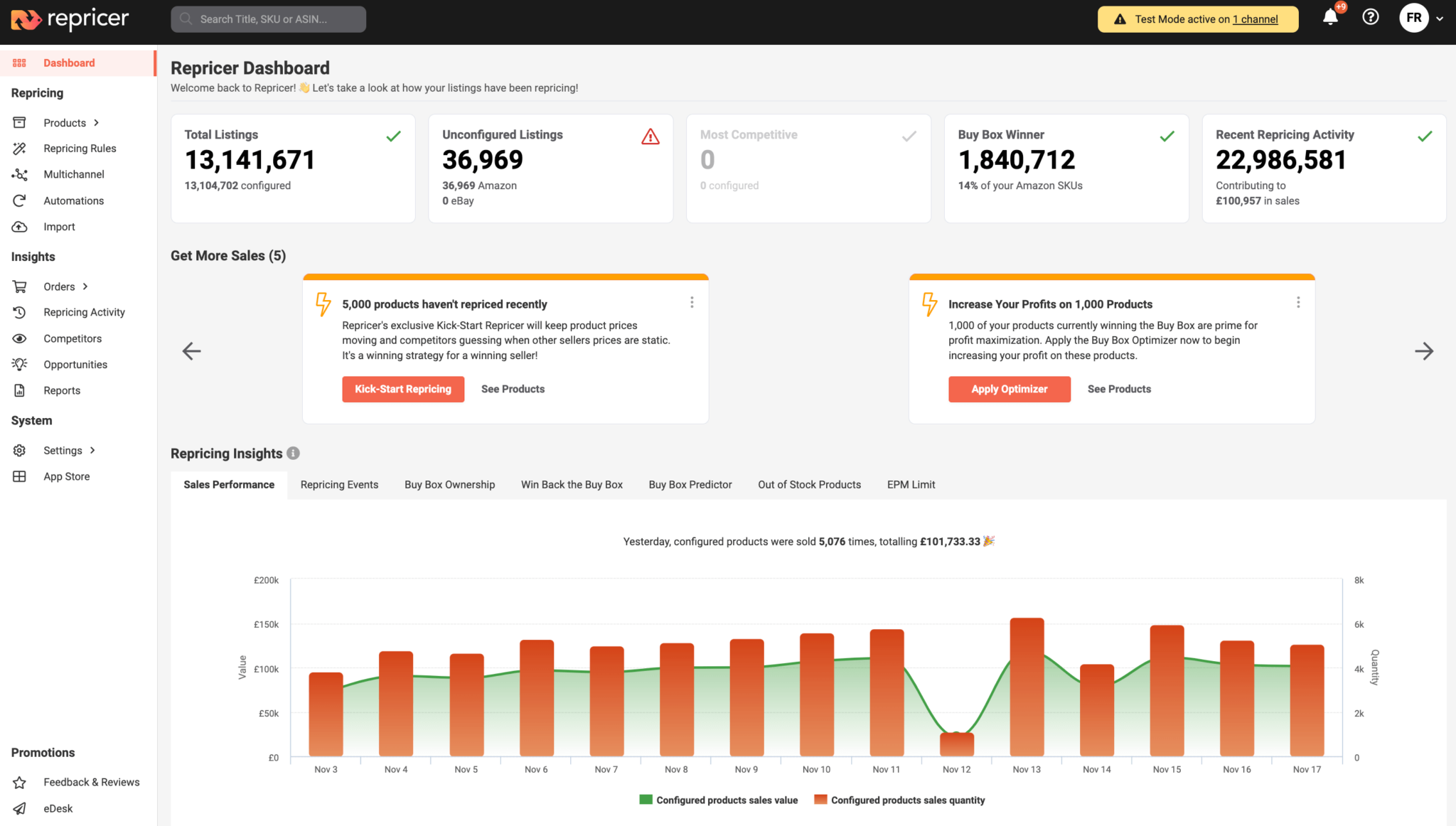Click the Reports document icon
This screenshot has width=1456, height=826.
click(x=20, y=390)
